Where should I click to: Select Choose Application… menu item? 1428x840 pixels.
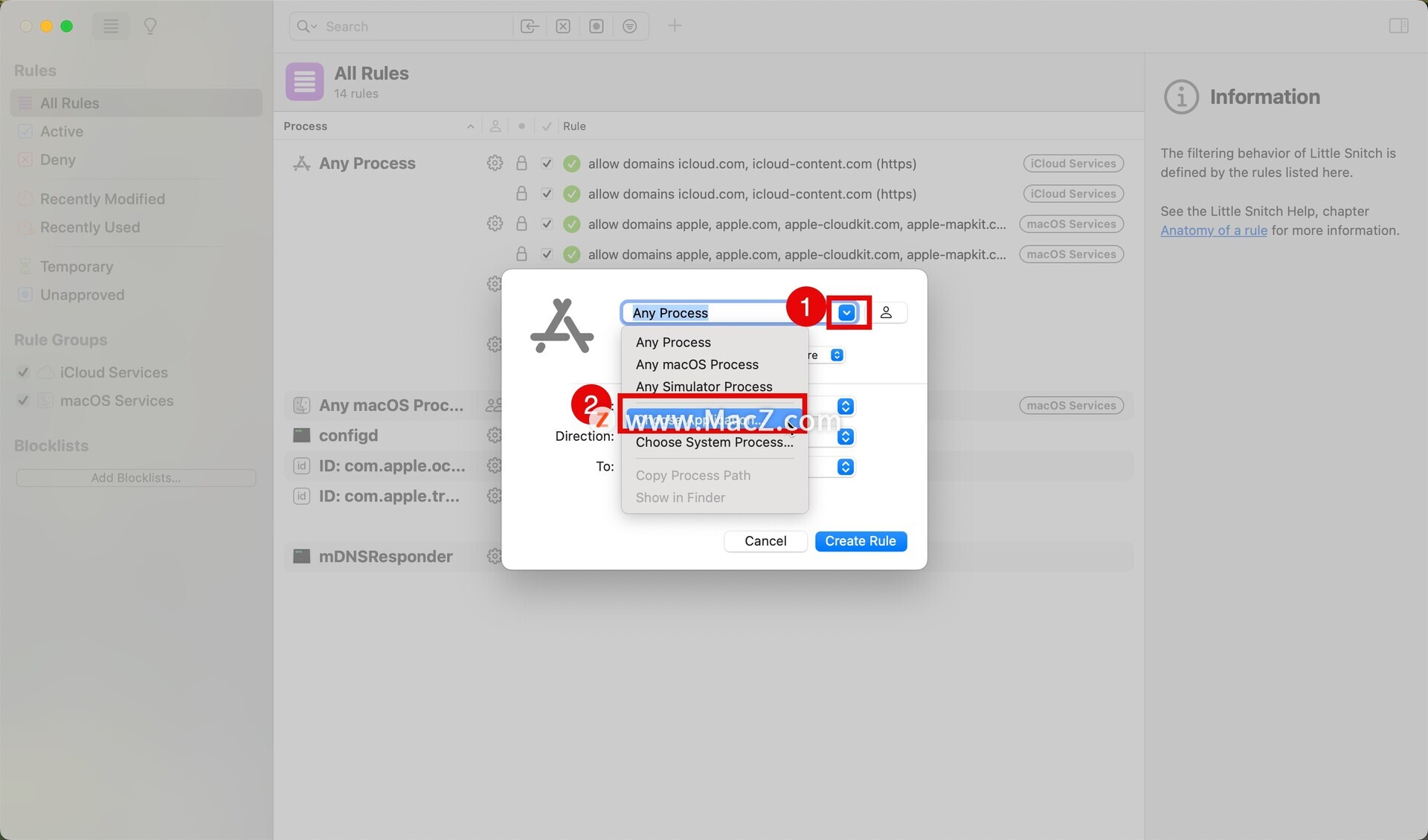(x=714, y=420)
